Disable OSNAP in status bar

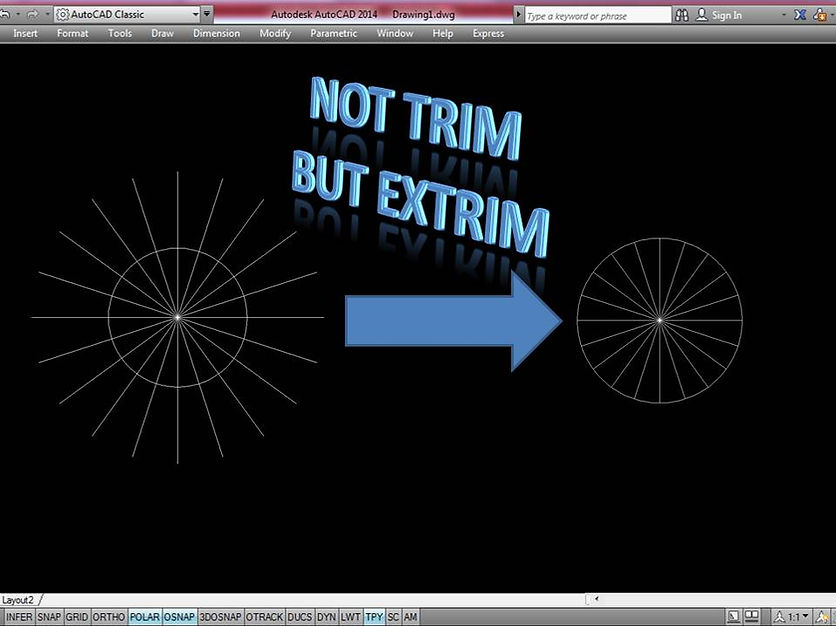(x=179, y=617)
